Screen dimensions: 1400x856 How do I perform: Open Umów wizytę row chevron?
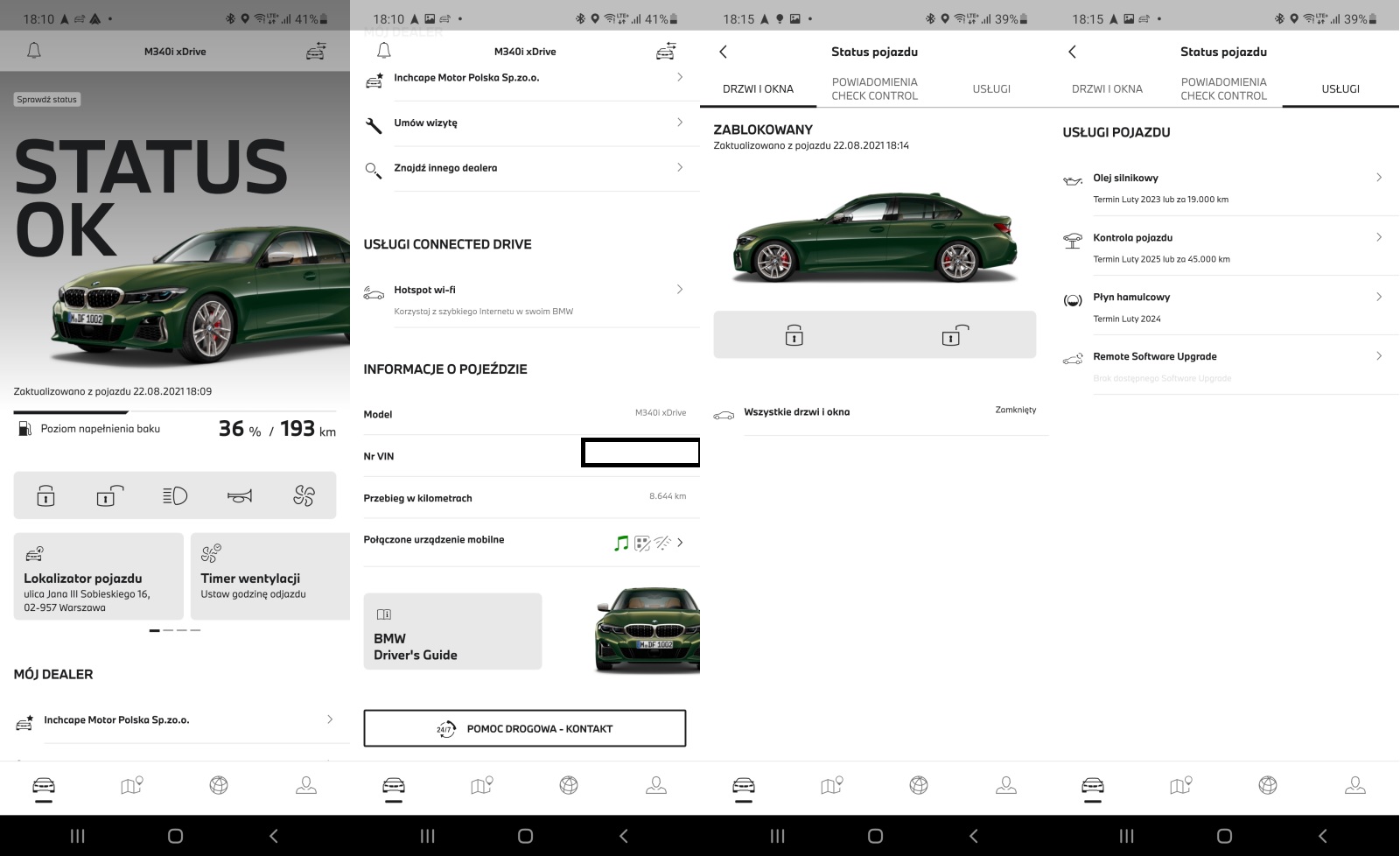[680, 123]
